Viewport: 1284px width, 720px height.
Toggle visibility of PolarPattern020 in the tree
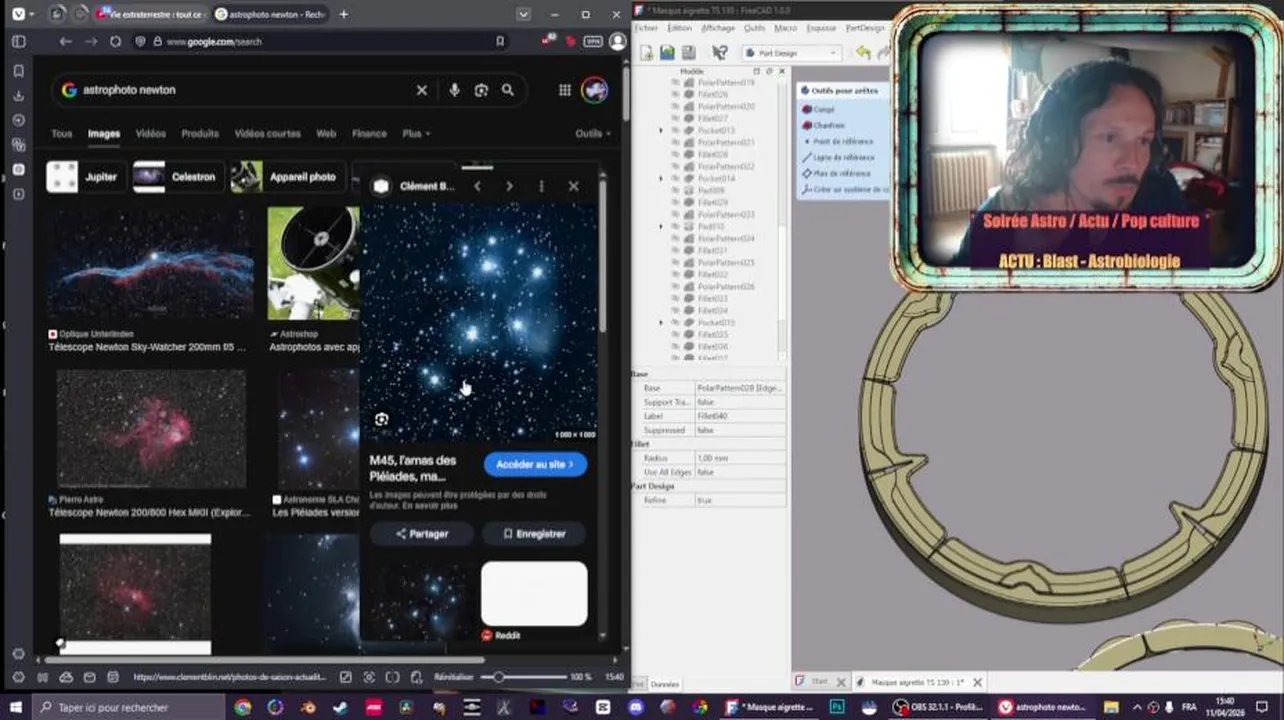pos(675,106)
